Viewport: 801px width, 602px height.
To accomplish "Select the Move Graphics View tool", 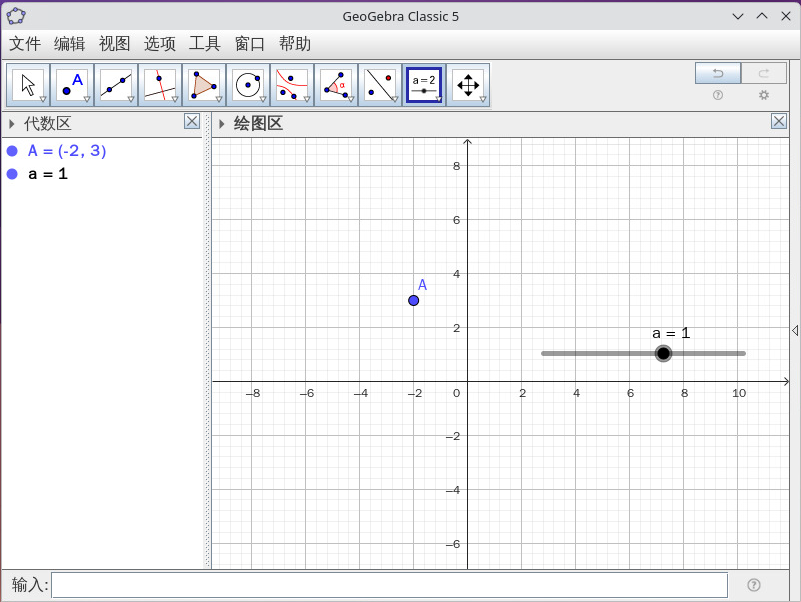I will (468, 85).
